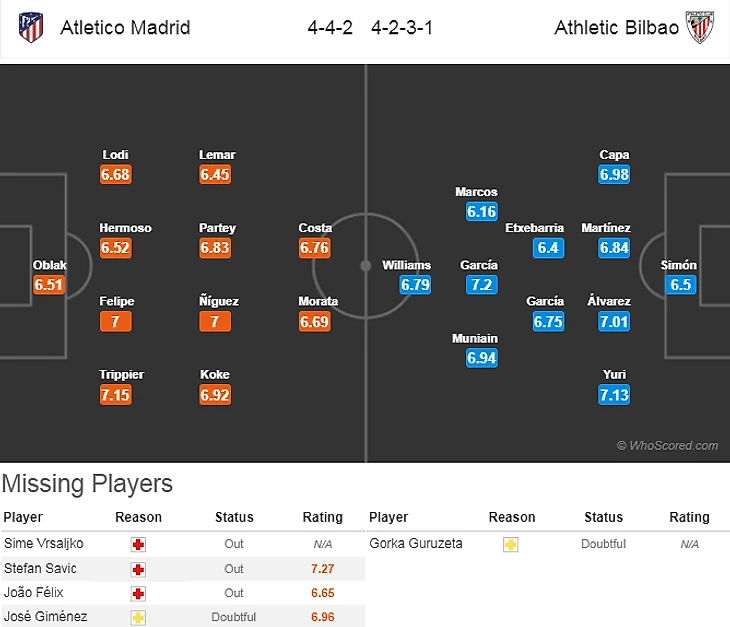Click Simón's 6.5 rating badge
The image size is (730, 627).
[x=680, y=284]
